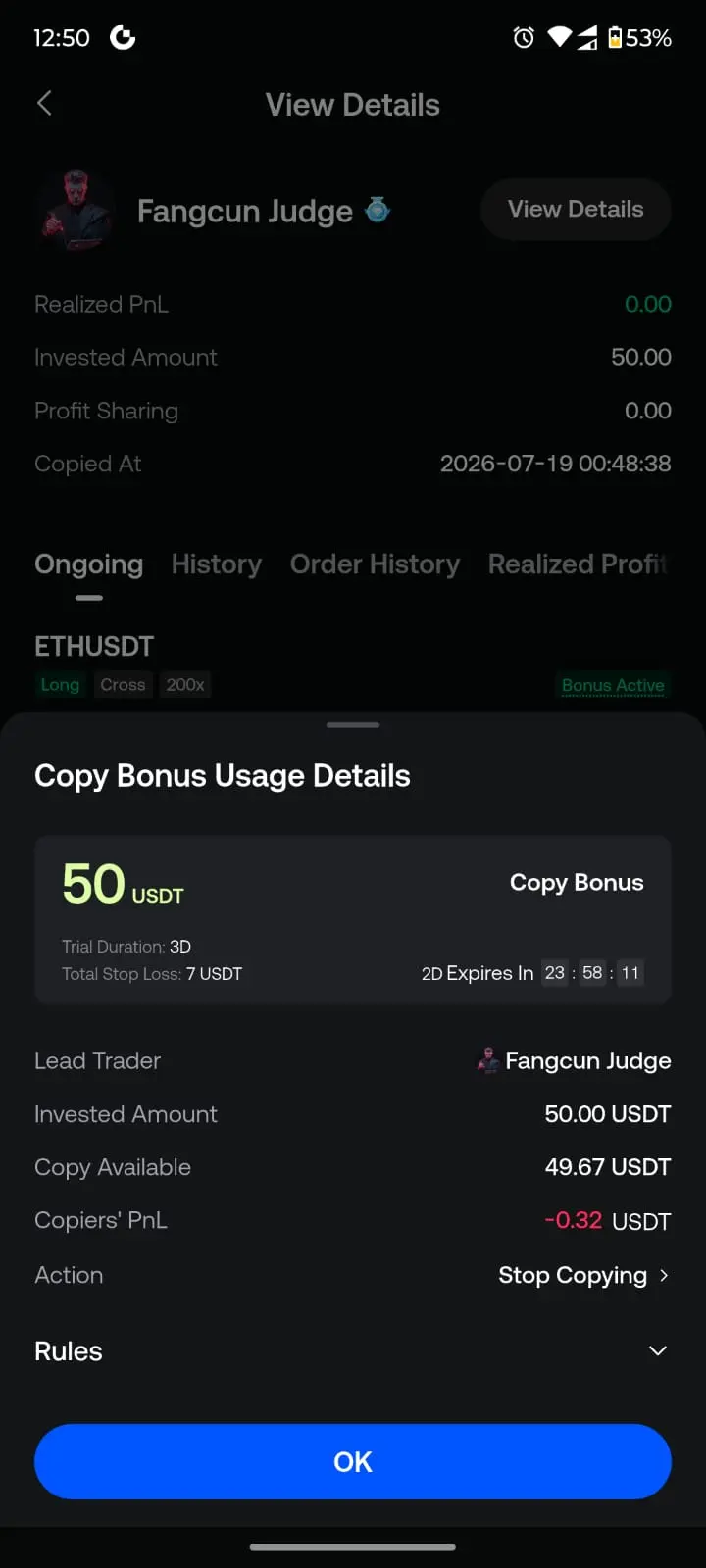Tap the Wi-Fi signal icon
Image resolution: width=706 pixels, height=1568 pixels.
(559, 38)
